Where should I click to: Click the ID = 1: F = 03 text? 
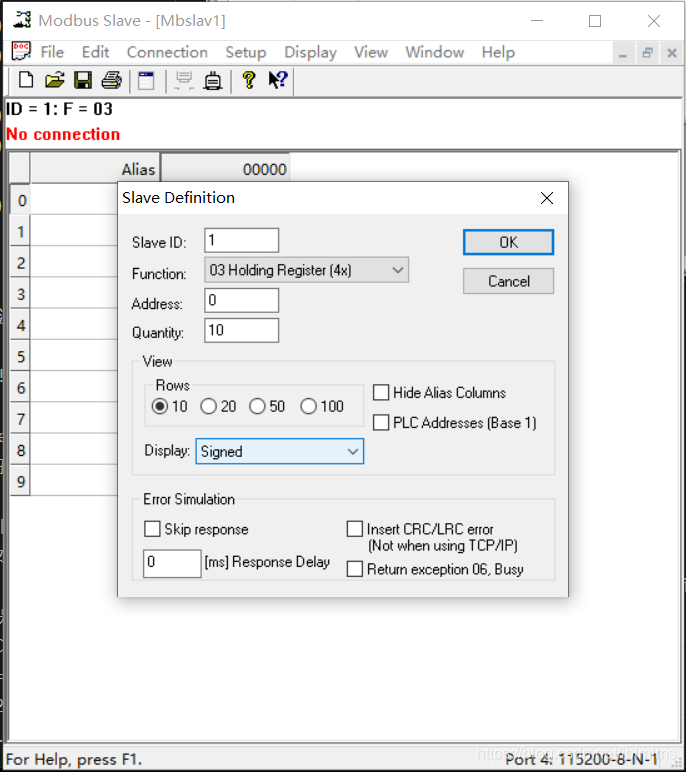[x=59, y=109]
